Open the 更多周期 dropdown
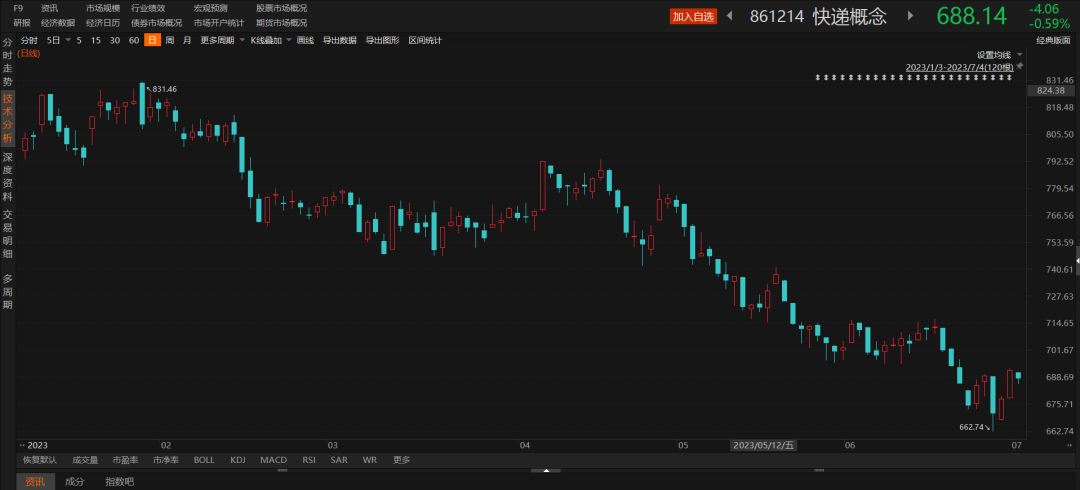The height and width of the screenshot is (490, 1080). point(221,40)
